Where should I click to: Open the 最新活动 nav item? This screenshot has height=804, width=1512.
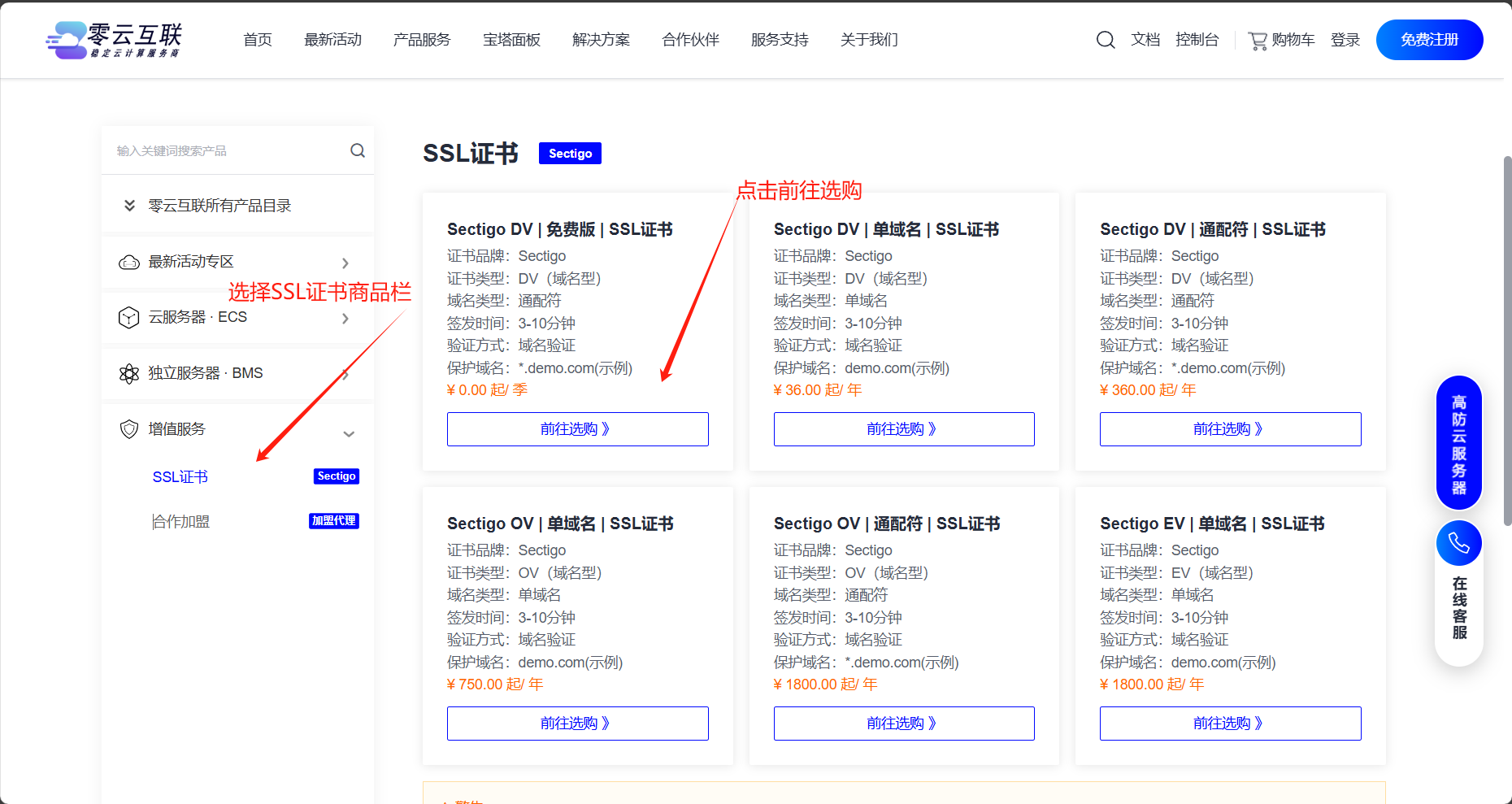click(332, 40)
